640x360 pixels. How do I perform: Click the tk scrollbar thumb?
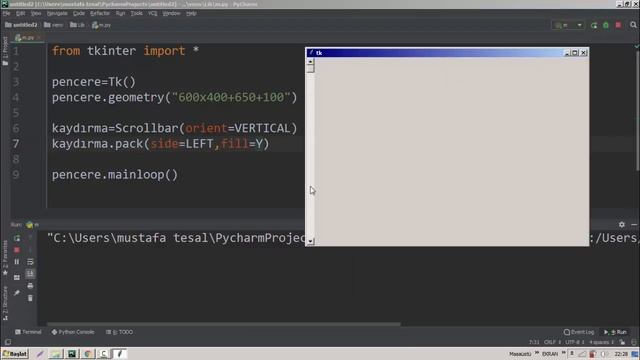(311, 68)
